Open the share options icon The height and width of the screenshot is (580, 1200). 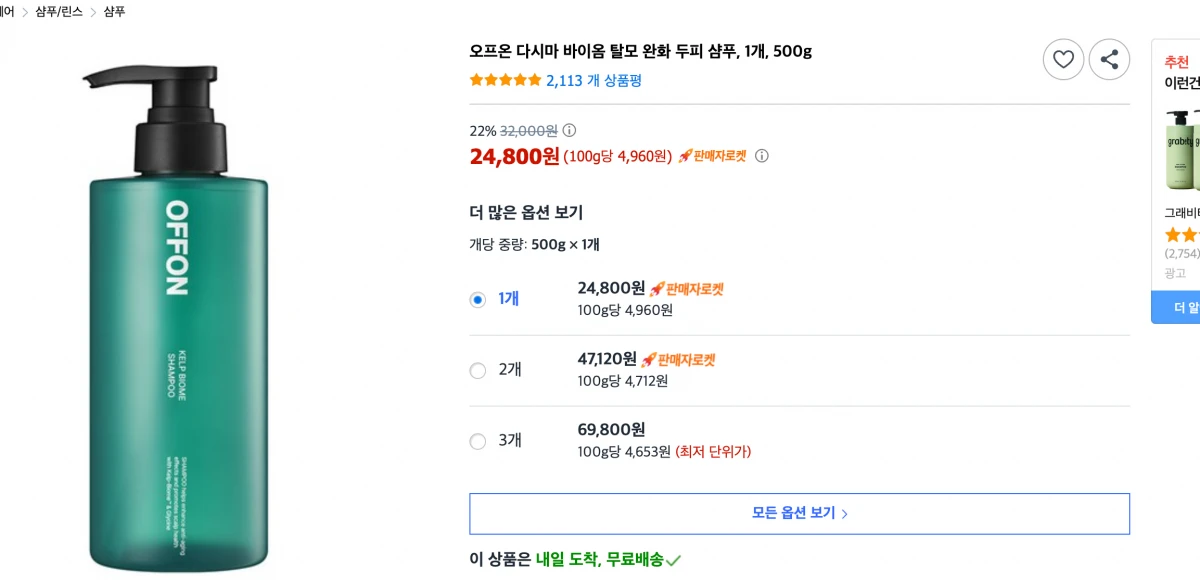[1109, 59]
